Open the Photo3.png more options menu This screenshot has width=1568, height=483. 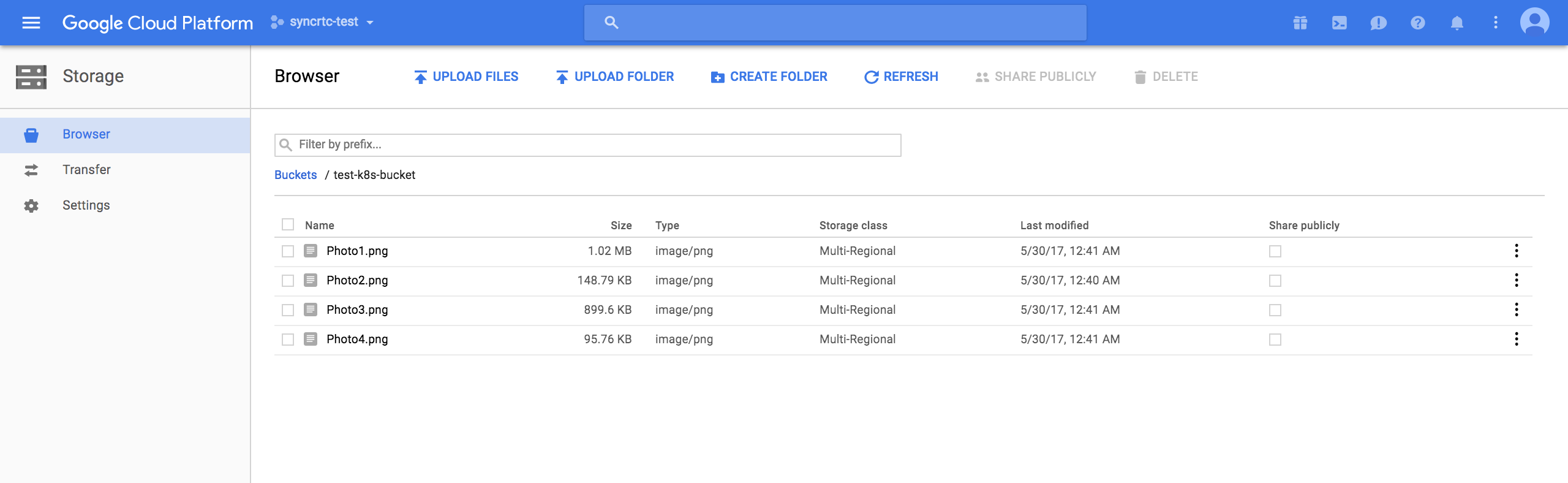click(1517, 310)
